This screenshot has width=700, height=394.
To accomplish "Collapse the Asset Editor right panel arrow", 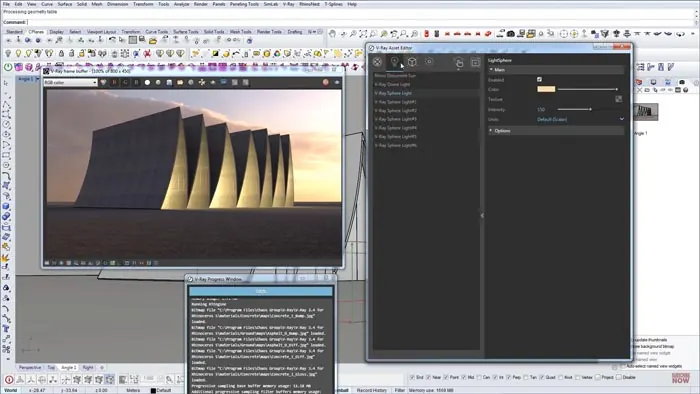I will [x=482, y=216].
